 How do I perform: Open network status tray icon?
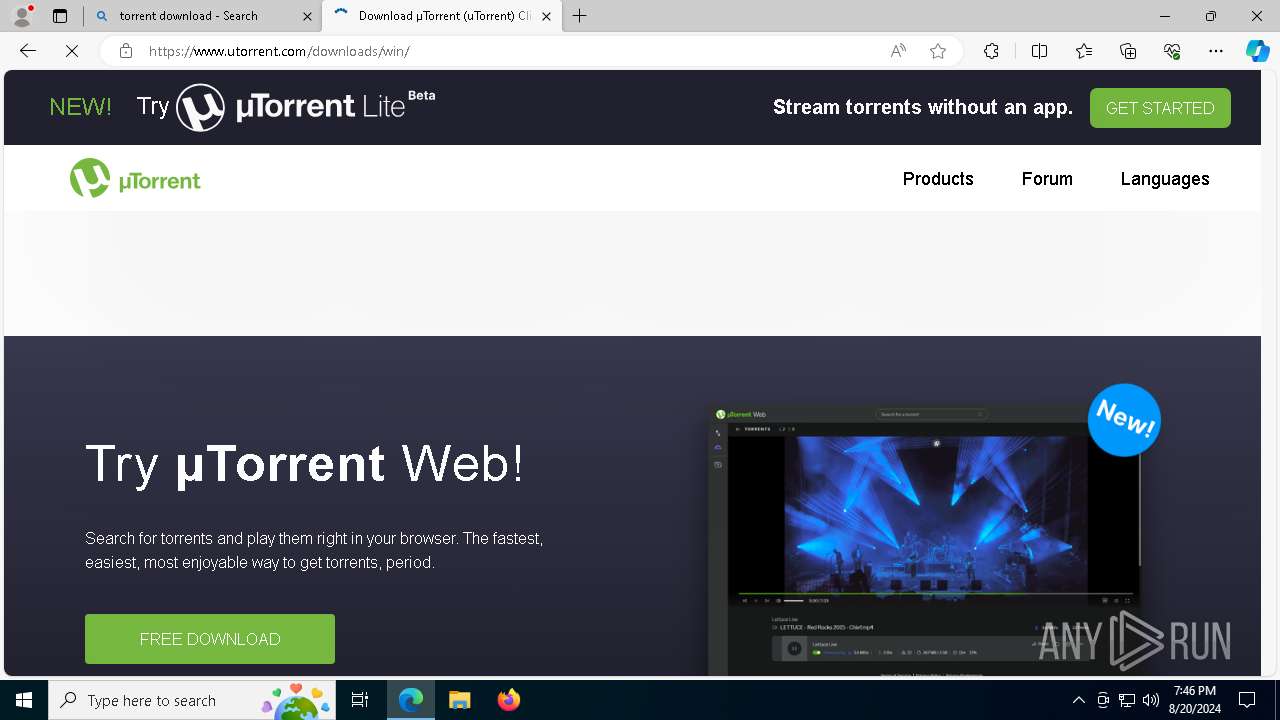pyautogui.click(x=1127, y=700)
